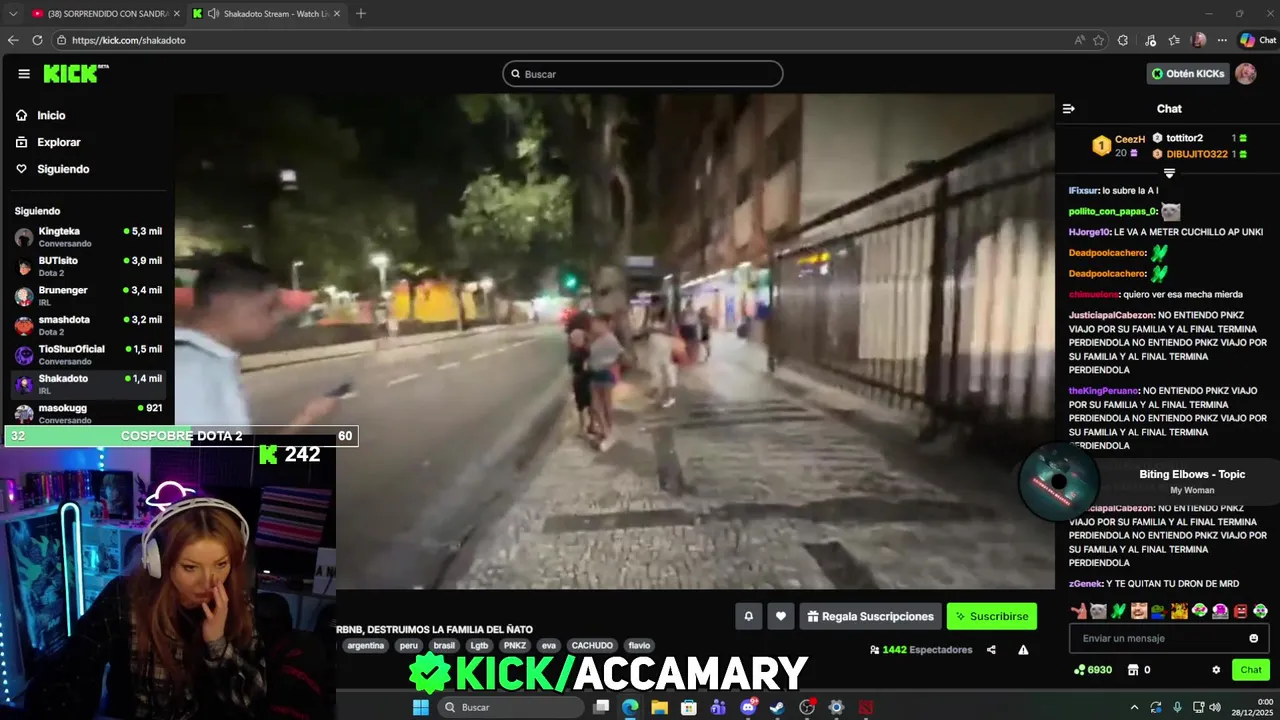Click username zGenek in chat
Viewport: 1280px width, 720px height.
1085,584
